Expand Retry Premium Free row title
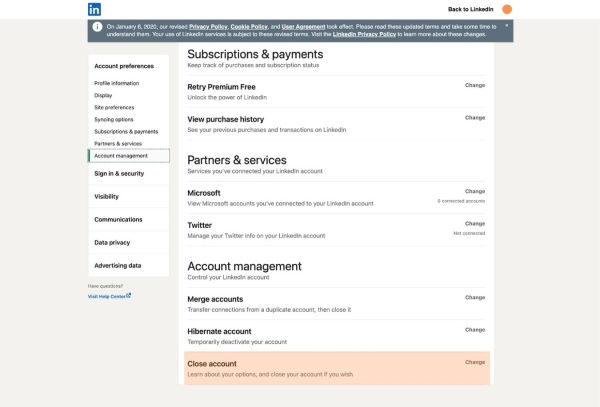The height and width of the screenshot is (407, 600). pos(221,87)
